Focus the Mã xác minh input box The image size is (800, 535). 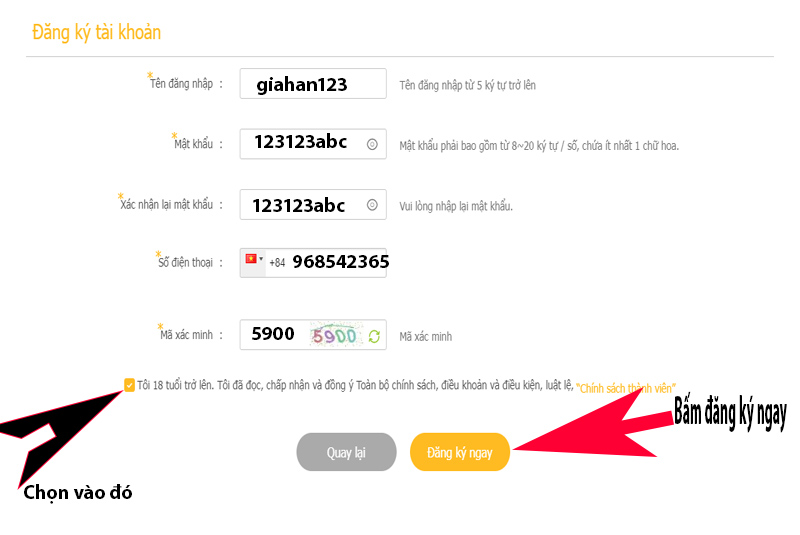click(272, 335)
